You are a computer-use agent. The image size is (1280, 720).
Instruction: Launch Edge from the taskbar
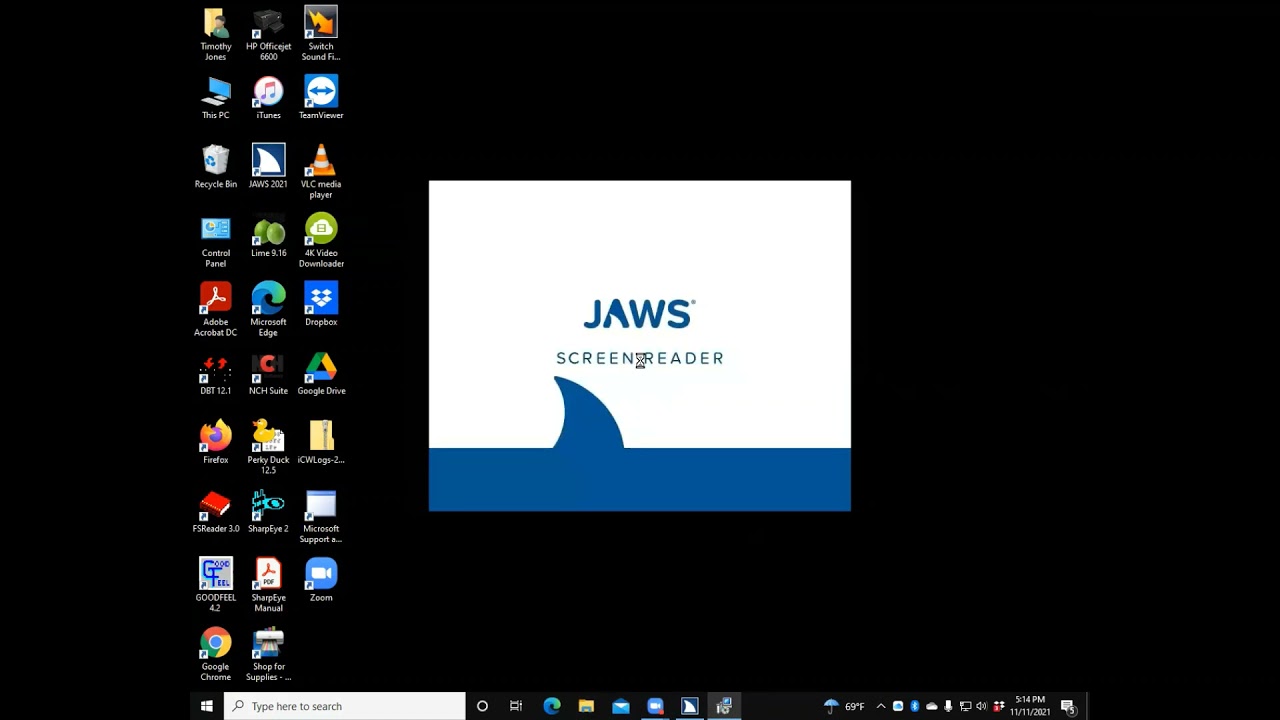pos(552,706)
